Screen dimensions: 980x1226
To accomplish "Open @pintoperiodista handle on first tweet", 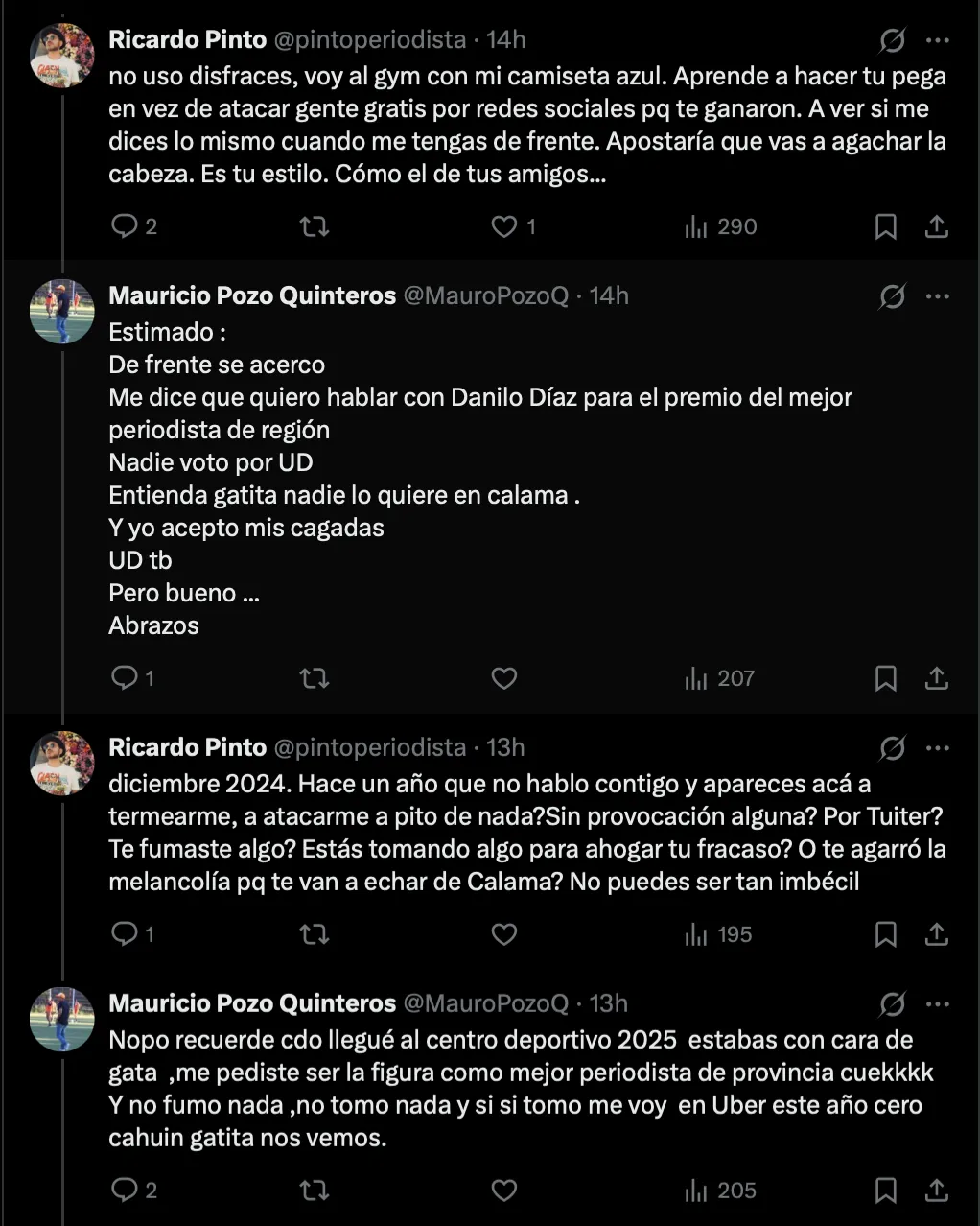I will pyautogui.click(x=370, y=39).
